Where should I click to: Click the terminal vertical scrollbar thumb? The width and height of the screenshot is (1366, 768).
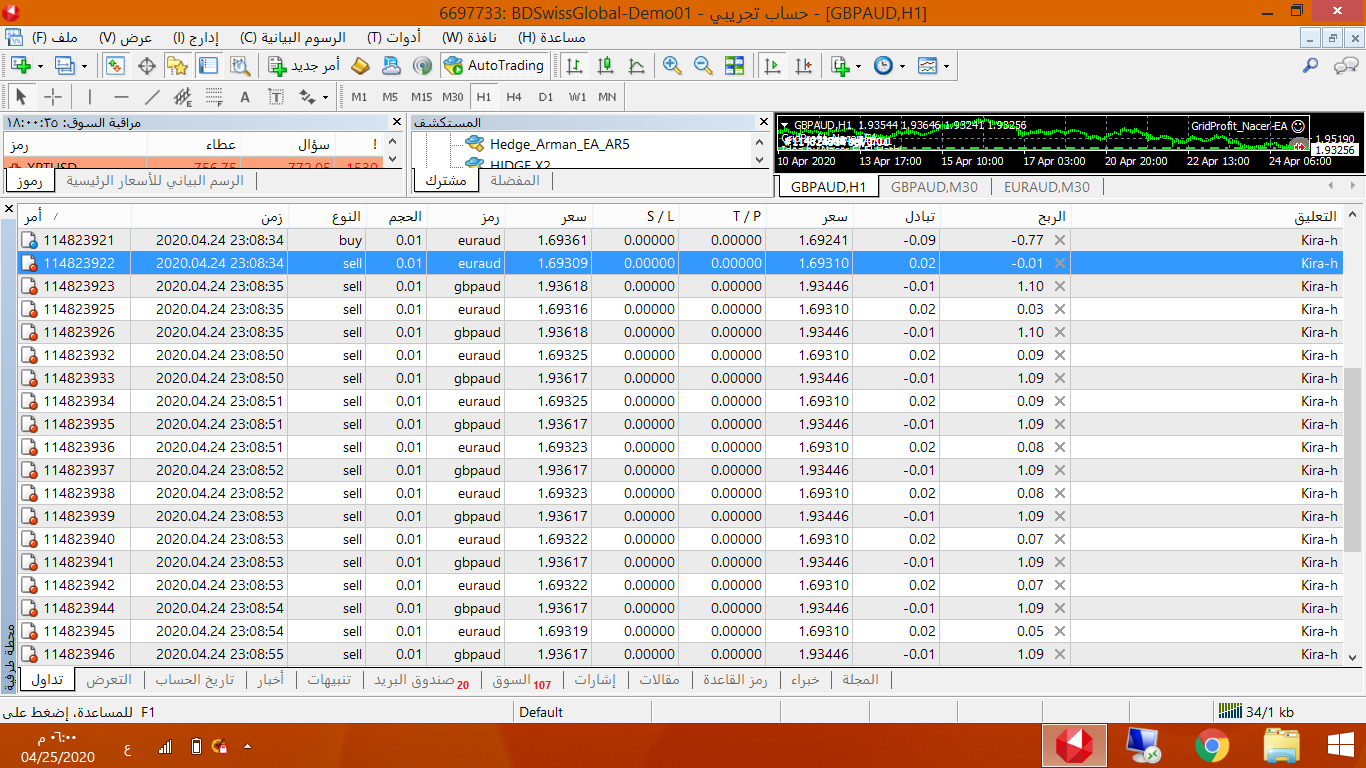click(x=1353, y=458)
